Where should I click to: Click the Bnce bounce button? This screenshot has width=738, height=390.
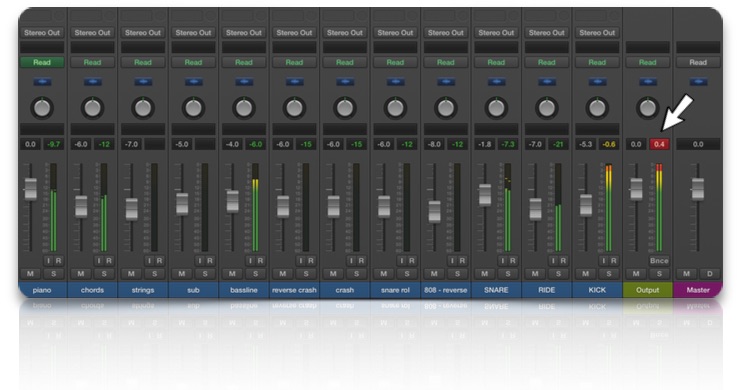(659, 261)
